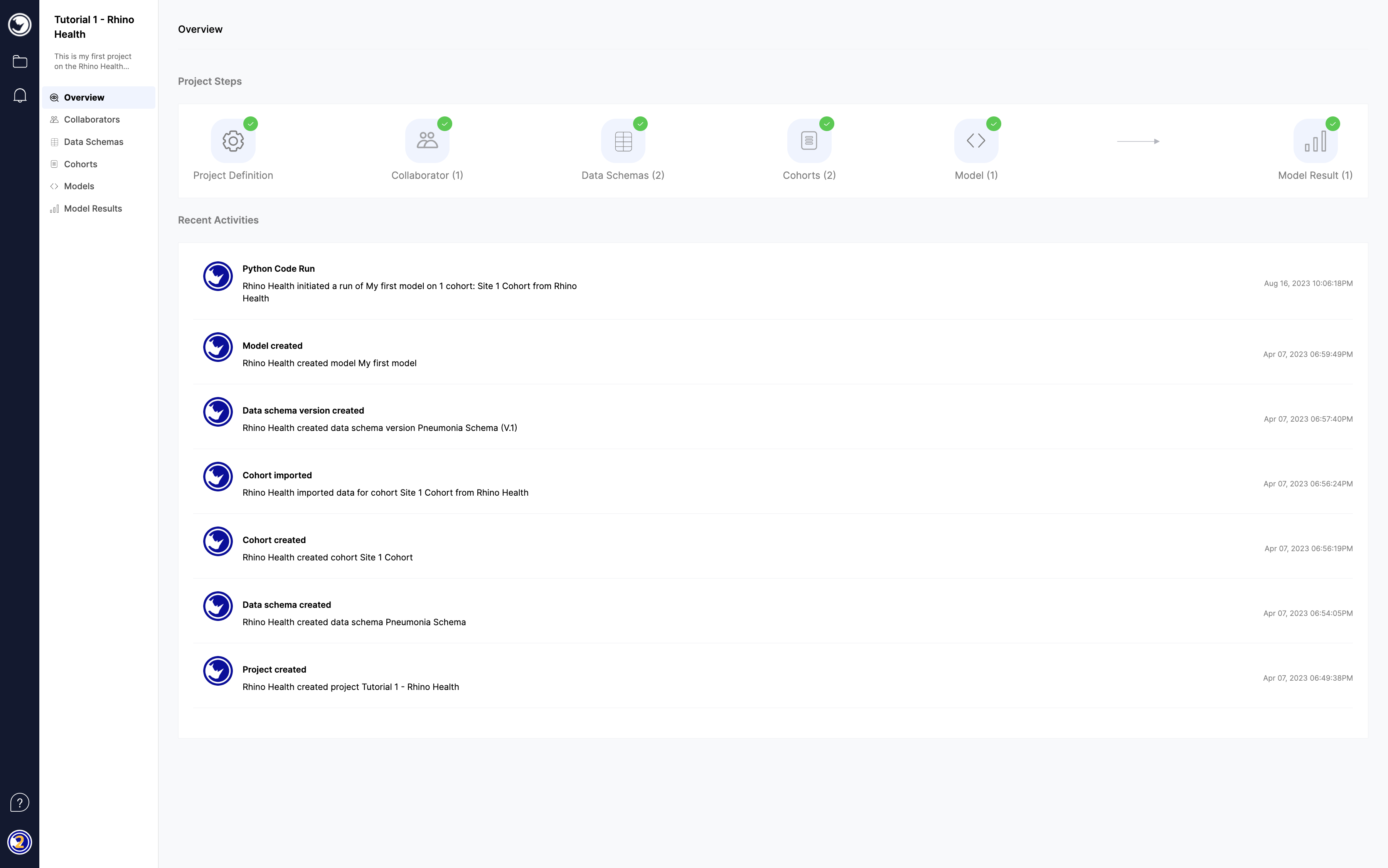Image resolution: width=1388 pixels, height=868 pixels.
Task: Click the green checkmark on Collaborator step
Action: [445, 124]
